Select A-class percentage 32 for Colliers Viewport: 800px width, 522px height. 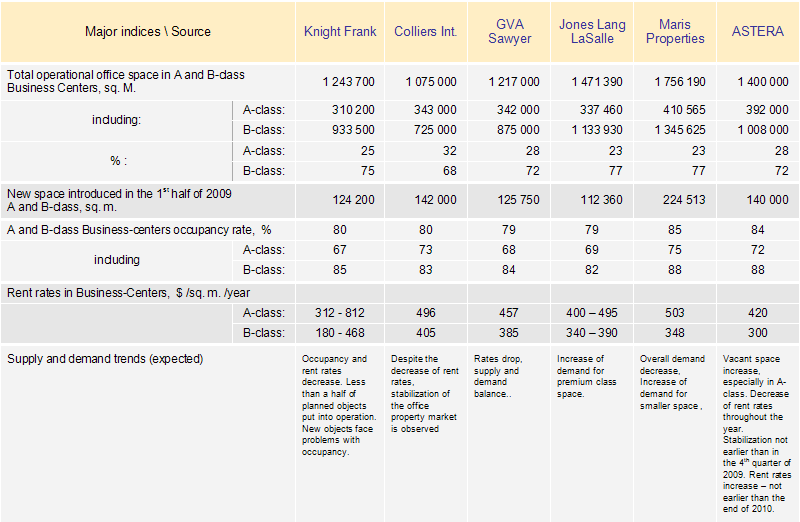449,151
